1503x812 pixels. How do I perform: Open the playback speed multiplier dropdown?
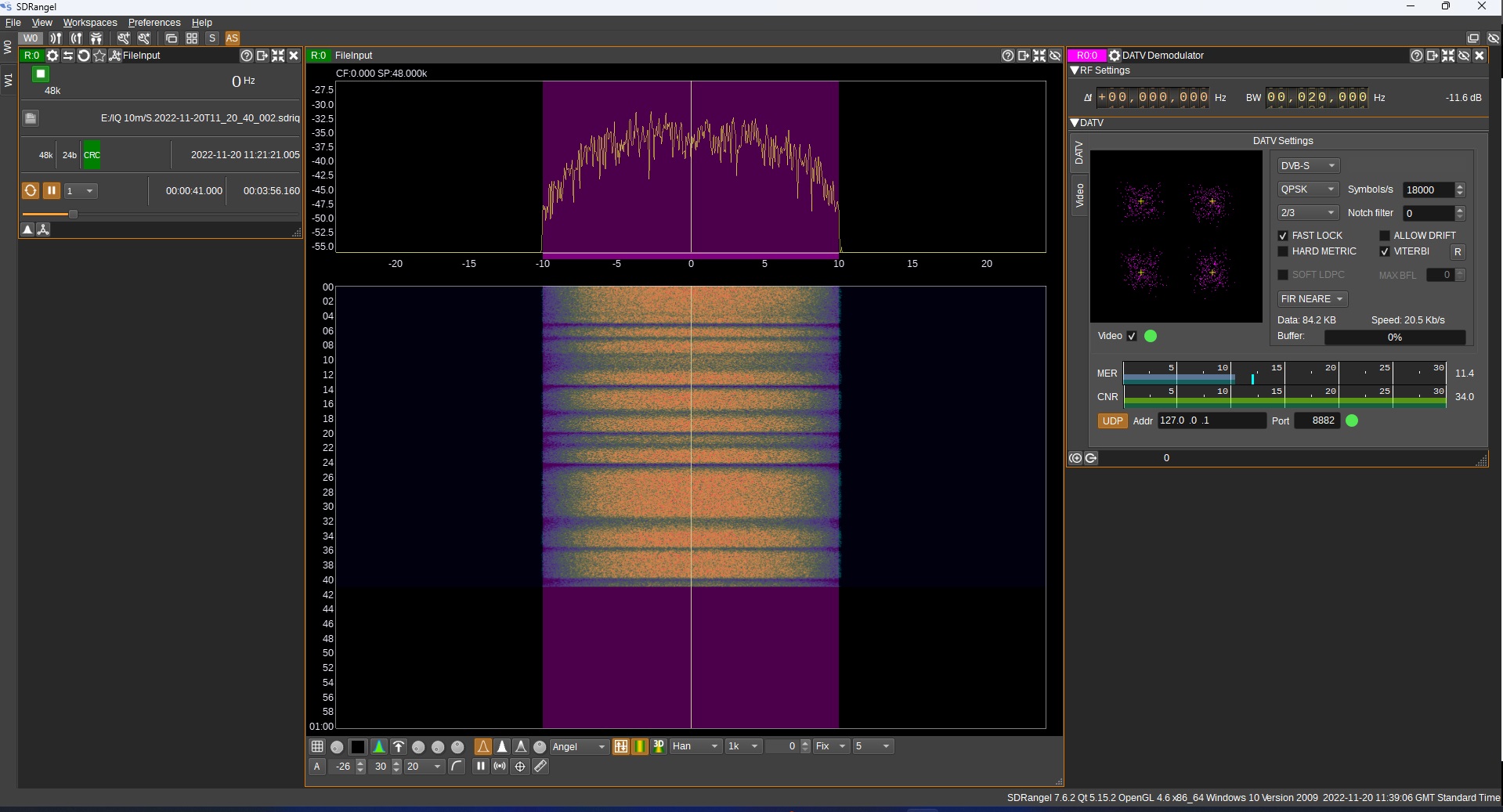click(x=81, y=191)
